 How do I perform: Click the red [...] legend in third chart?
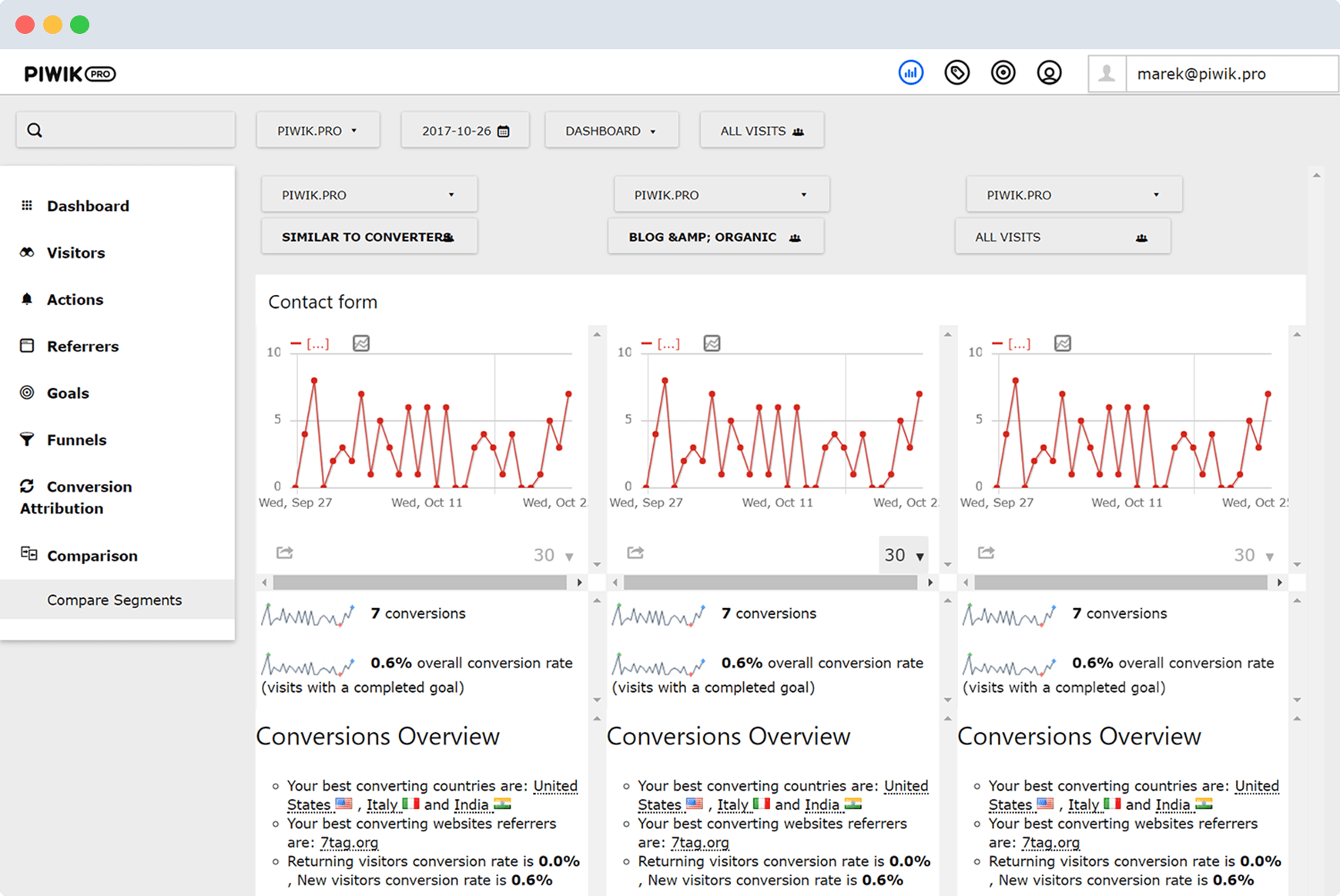(1012, 344)
